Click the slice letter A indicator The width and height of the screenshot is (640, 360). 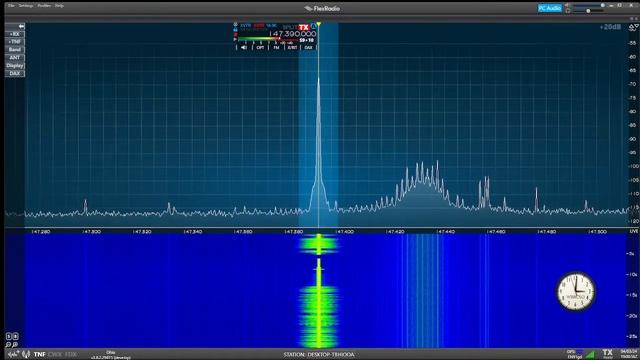314,27
